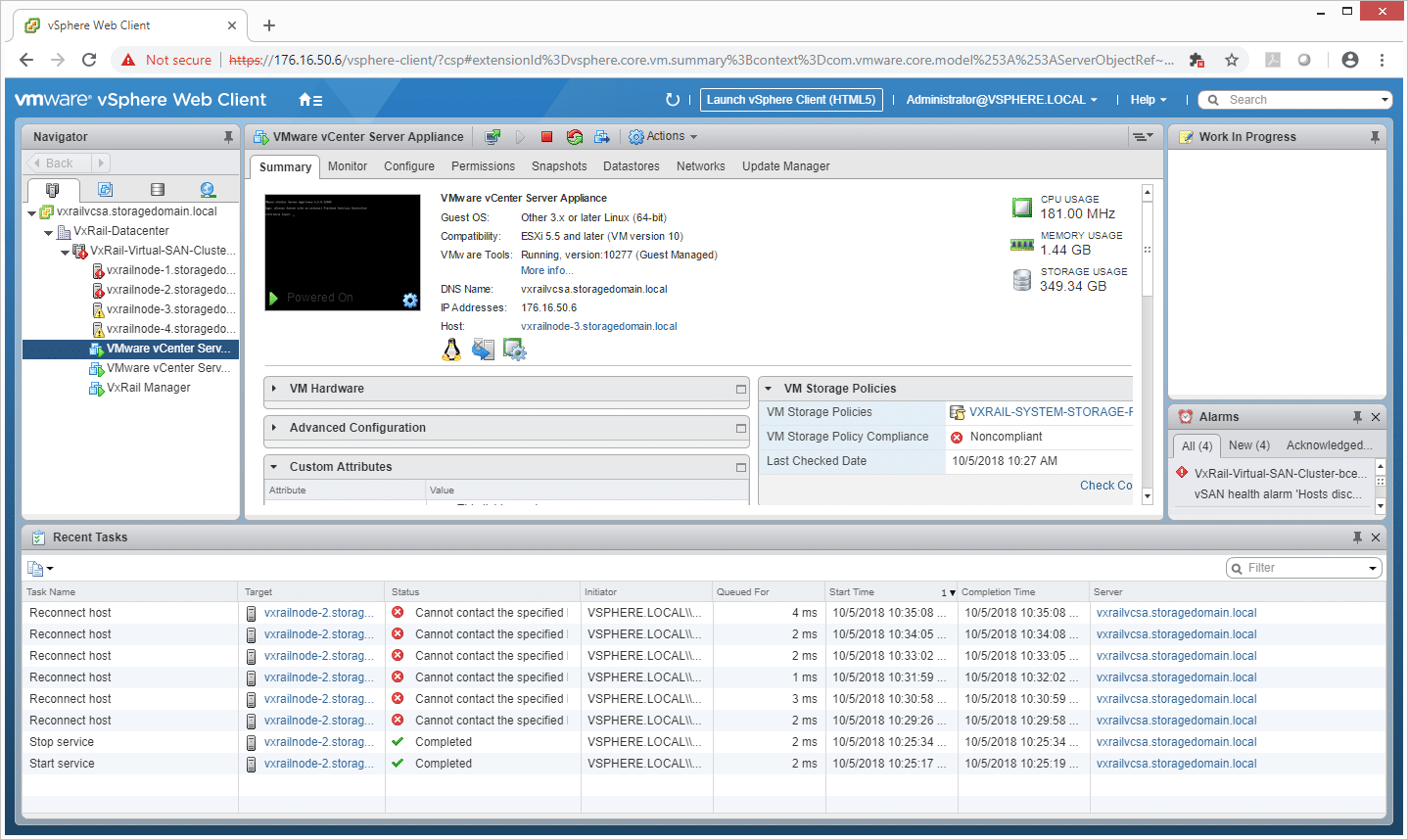Click the Recent Tasks Filter field
Screen dimensions: 1408x840
tap(1303, 569)
